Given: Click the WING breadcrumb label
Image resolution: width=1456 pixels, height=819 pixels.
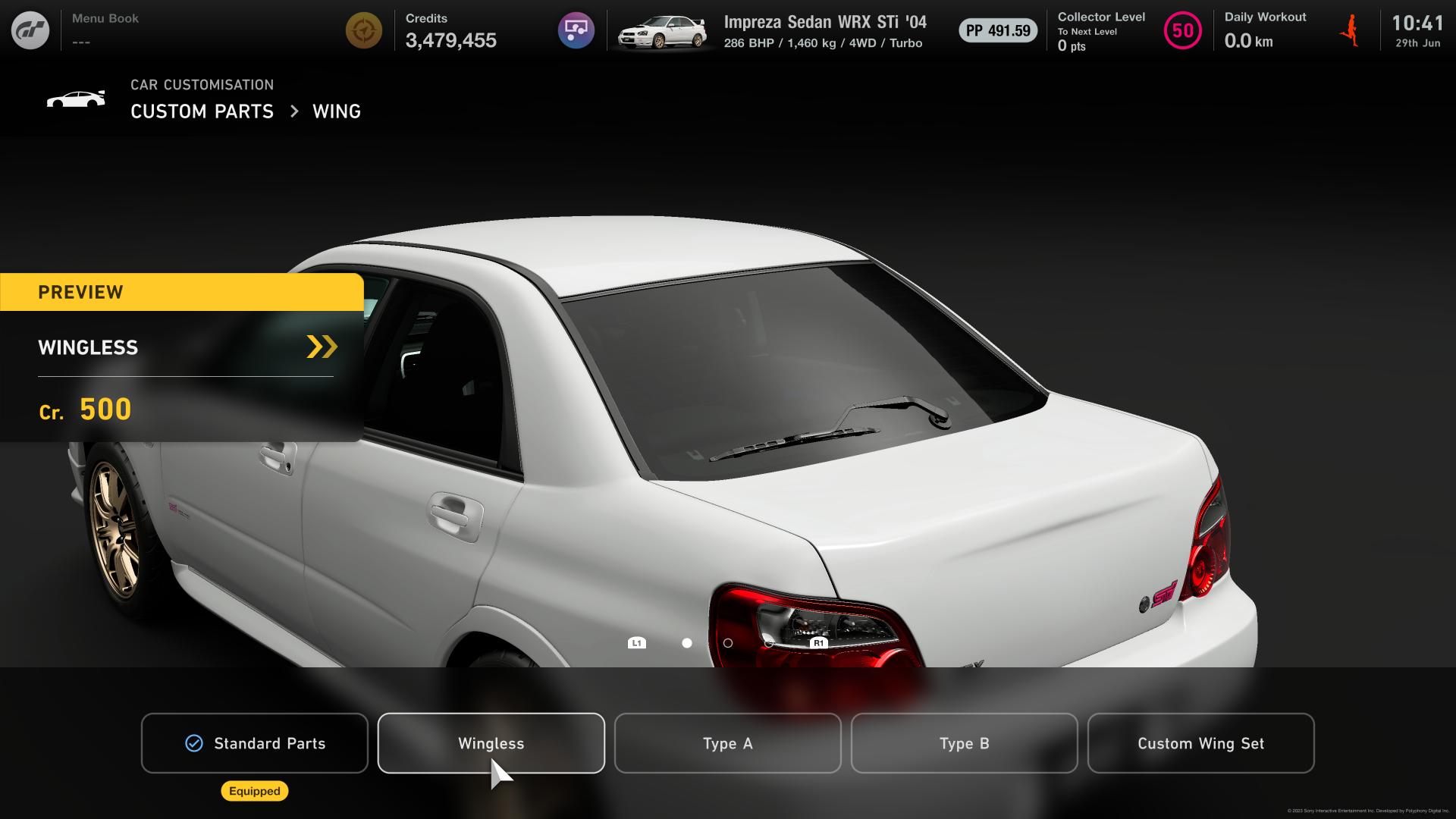Looking at the screenshot, I should point(337,111).
